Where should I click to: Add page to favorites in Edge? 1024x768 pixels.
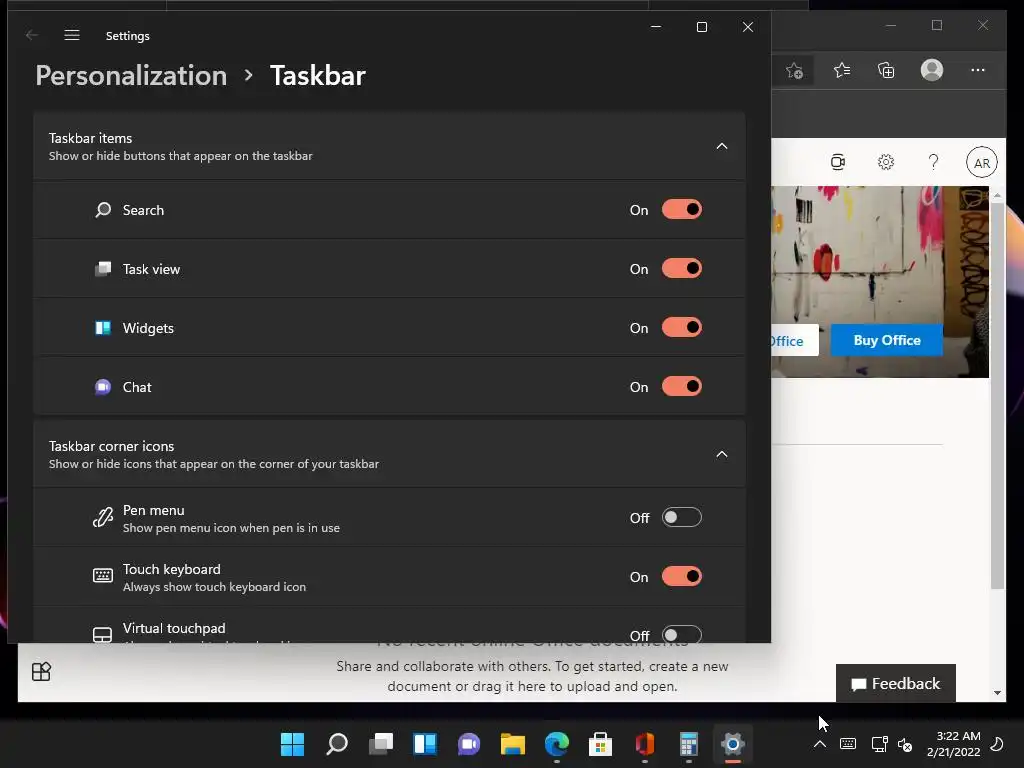tap(794, 70)
